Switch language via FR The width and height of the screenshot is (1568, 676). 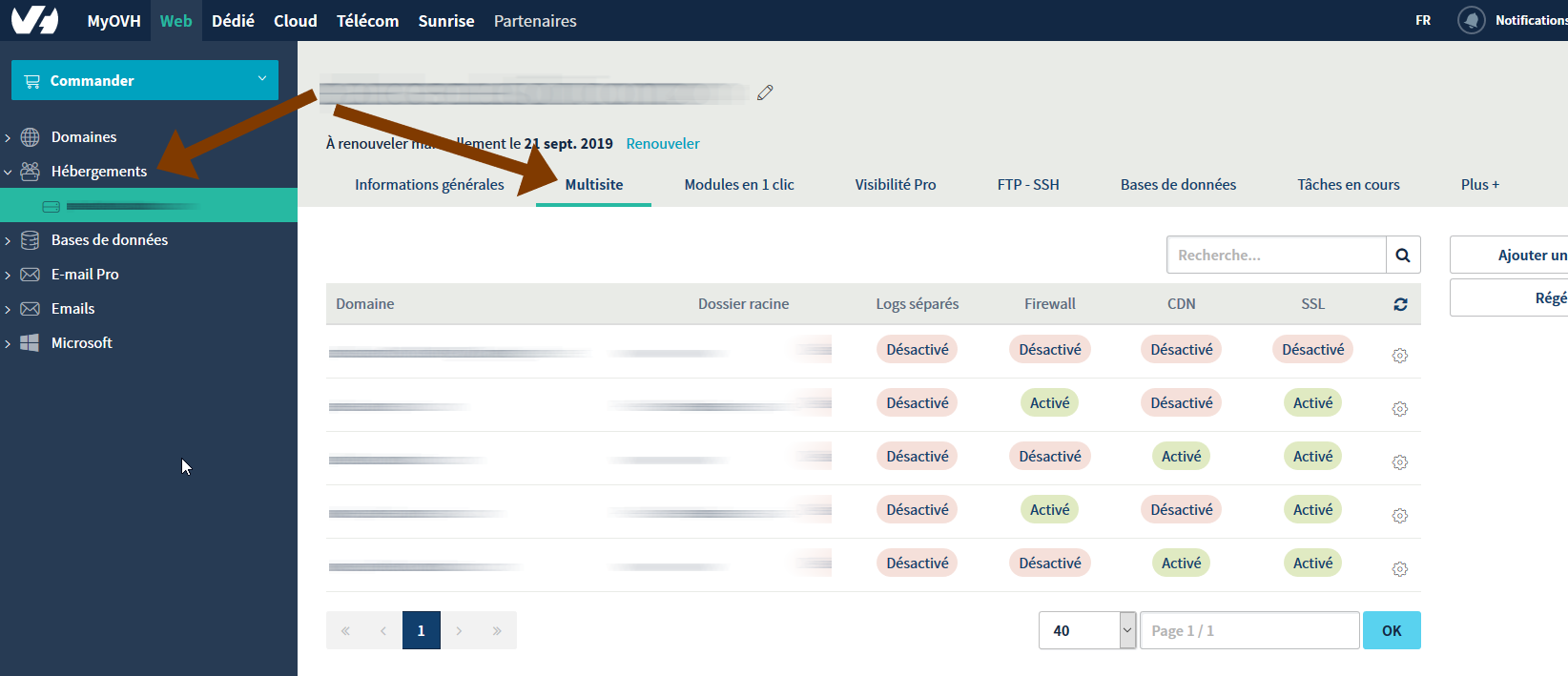[x=1423, y=20]
